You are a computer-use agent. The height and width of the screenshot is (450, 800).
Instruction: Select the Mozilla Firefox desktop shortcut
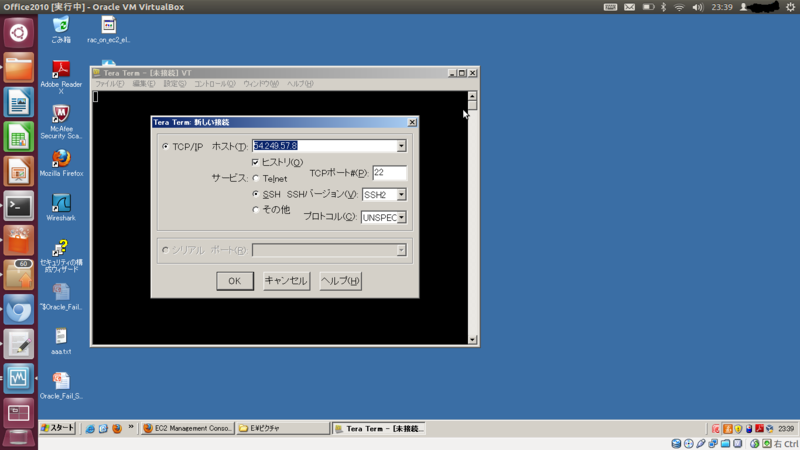[61, 163]
